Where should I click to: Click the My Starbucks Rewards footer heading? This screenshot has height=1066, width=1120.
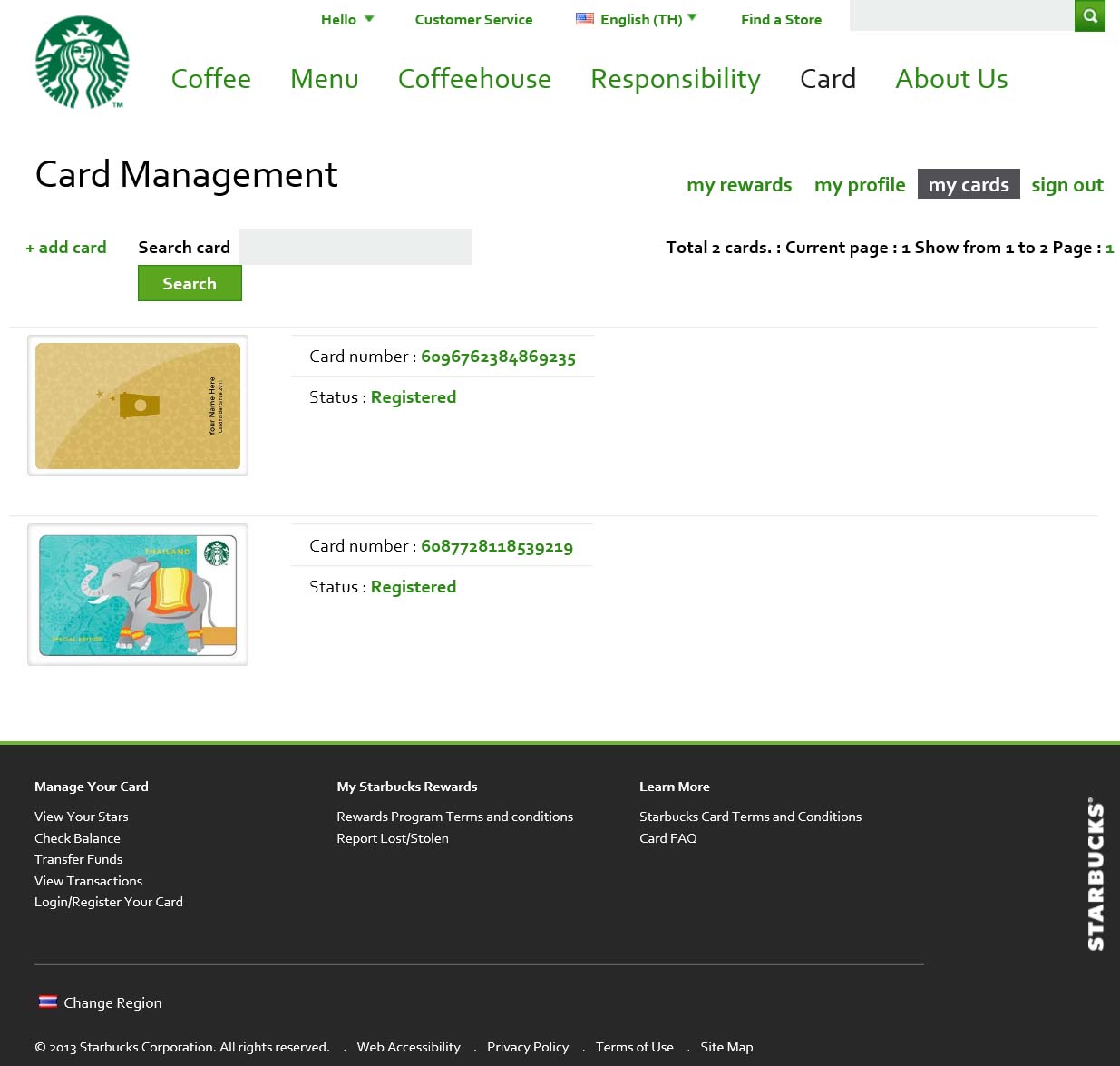pyautogui.click(x=407, y=787)
